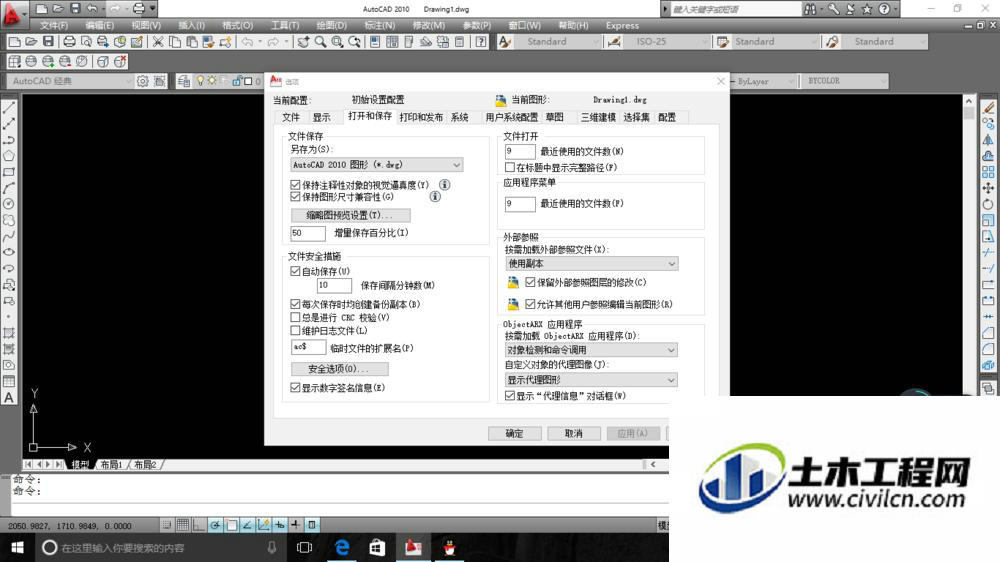The width and height of the screenshot is (1000, 562).
Task: Select the Line draw tool
Action: pyautogui.click(x=9, y=108)
